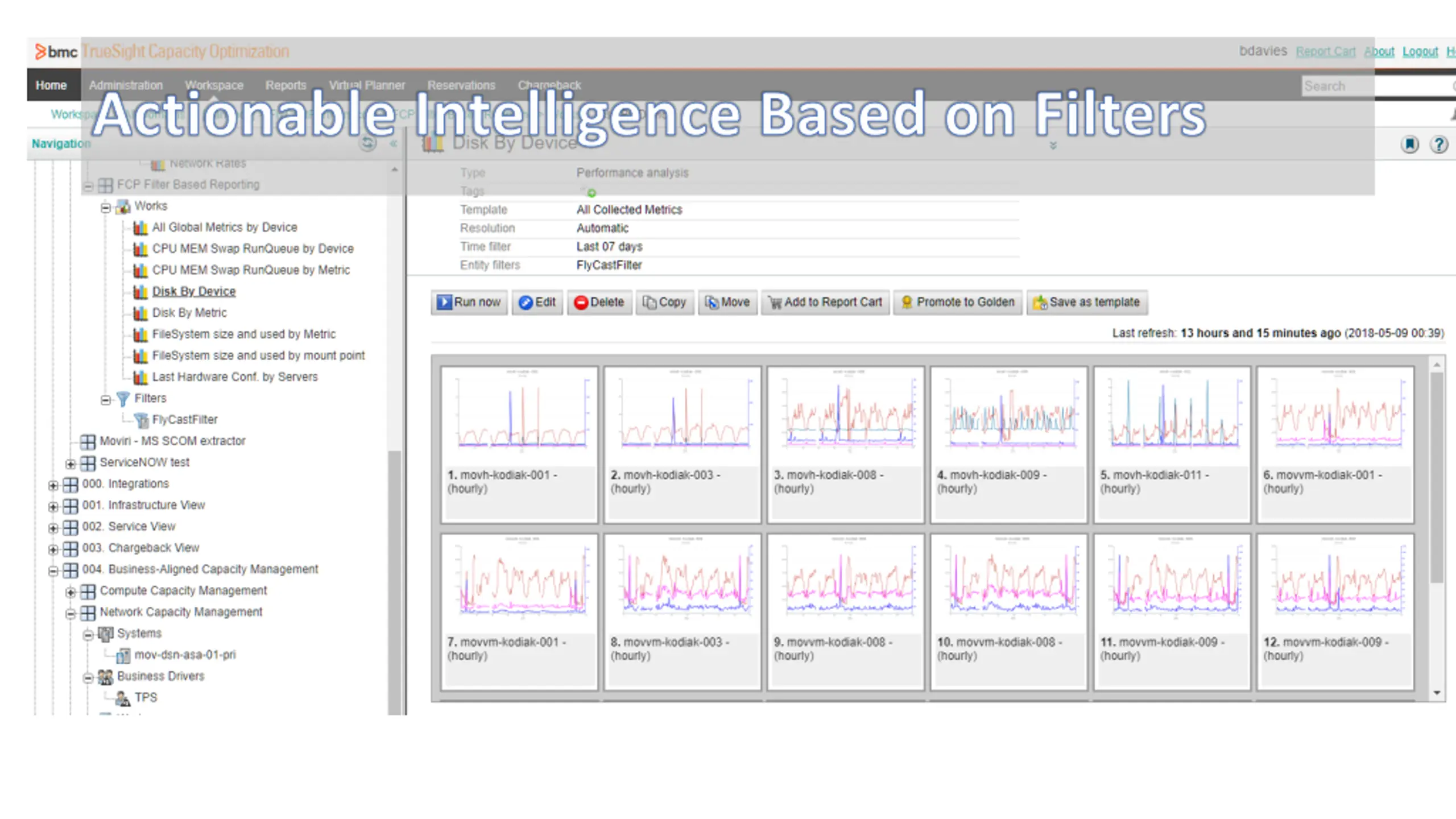Click the Copy button
Viewport: 1456px width, 819px height.
click(665, 302)
